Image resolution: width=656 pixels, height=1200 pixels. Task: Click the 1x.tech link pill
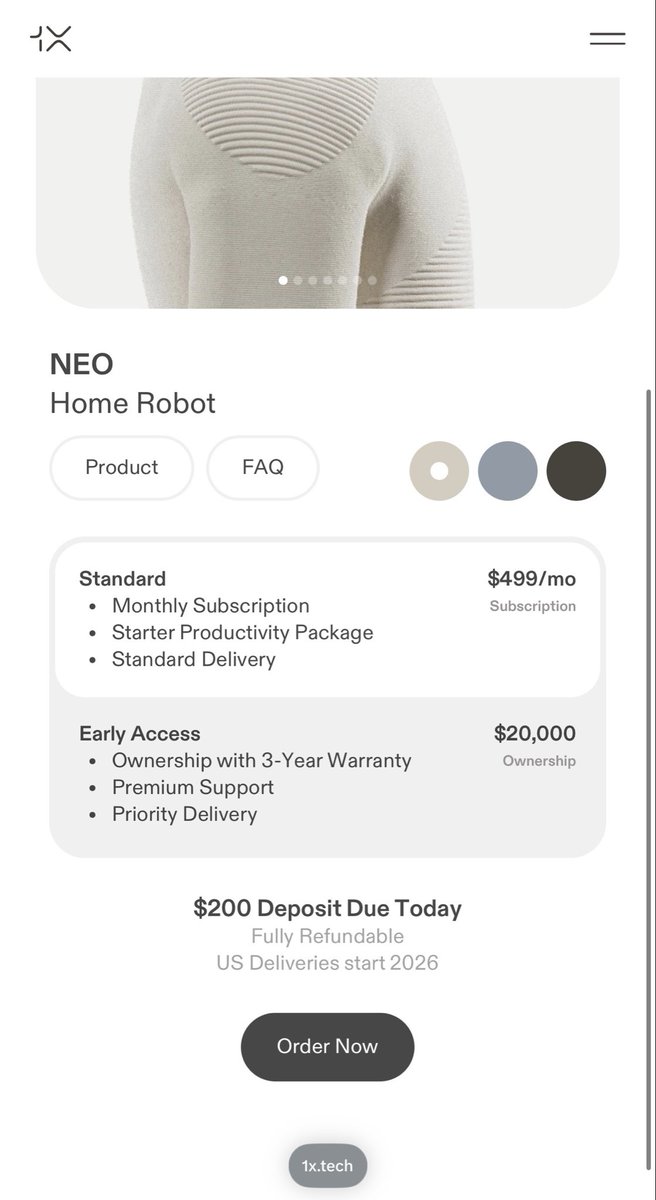(x=327, y=1166)
